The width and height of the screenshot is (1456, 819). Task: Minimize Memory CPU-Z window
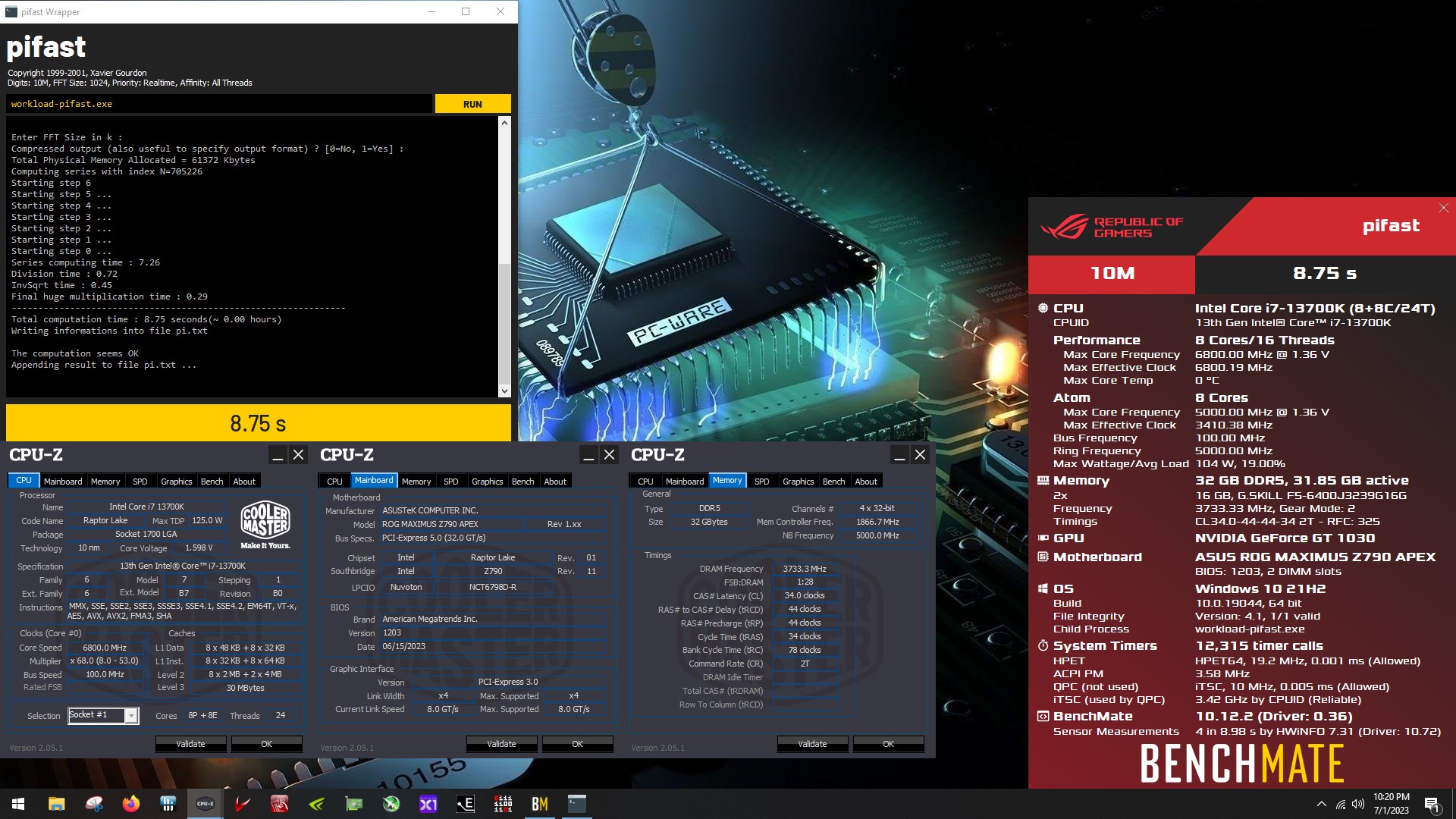(x=899, y=455)
